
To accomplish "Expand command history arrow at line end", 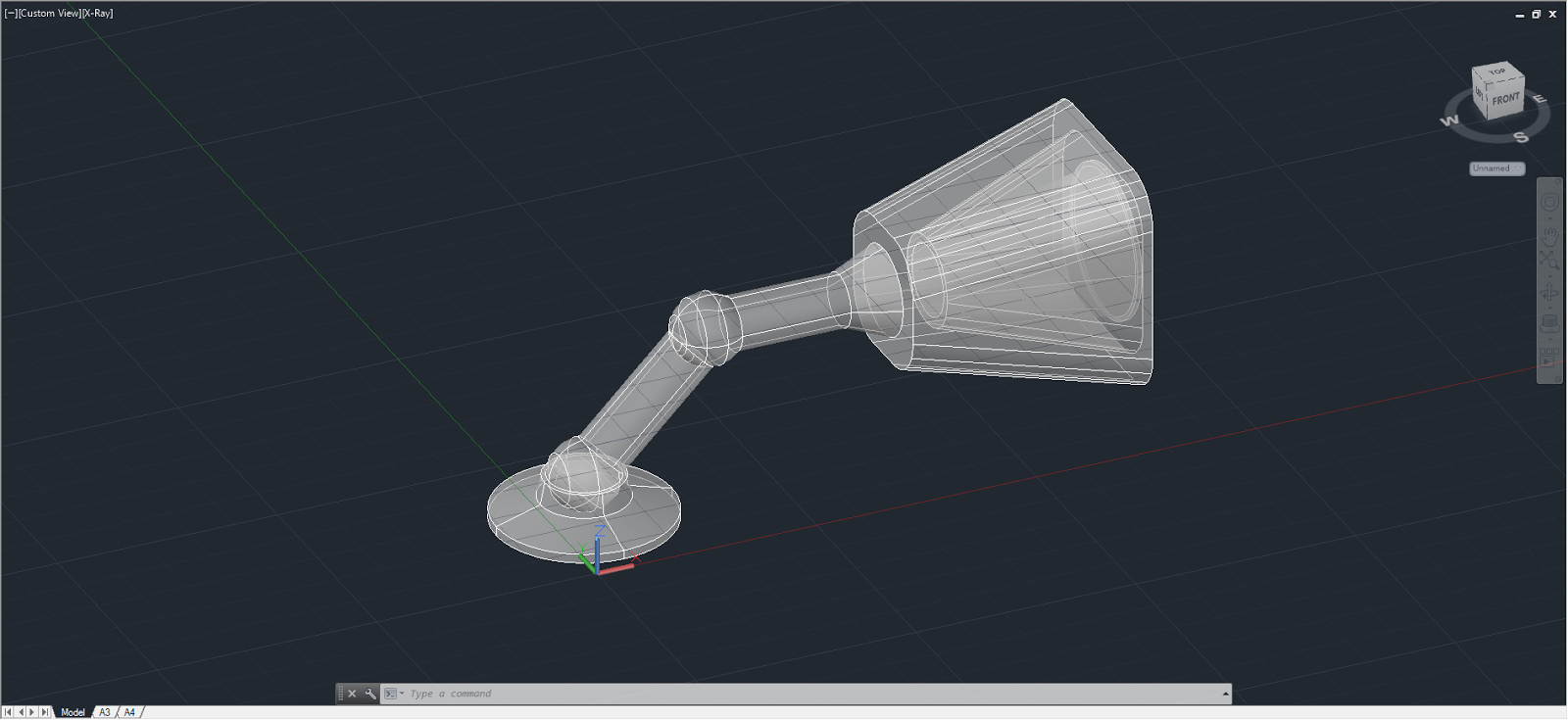I will (x=1225, y=694).
